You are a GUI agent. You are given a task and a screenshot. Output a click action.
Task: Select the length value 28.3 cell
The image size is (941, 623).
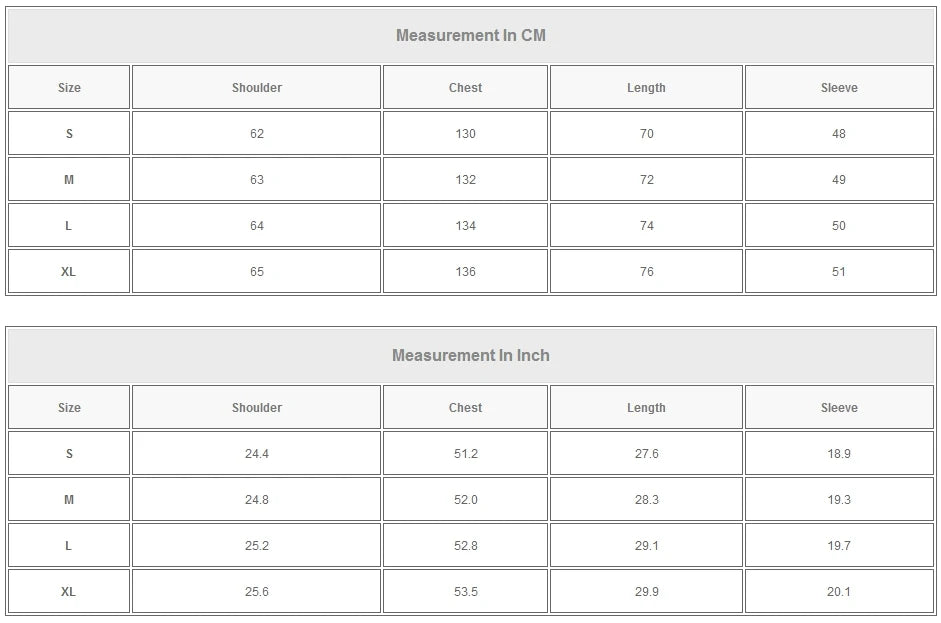point(646,500)
